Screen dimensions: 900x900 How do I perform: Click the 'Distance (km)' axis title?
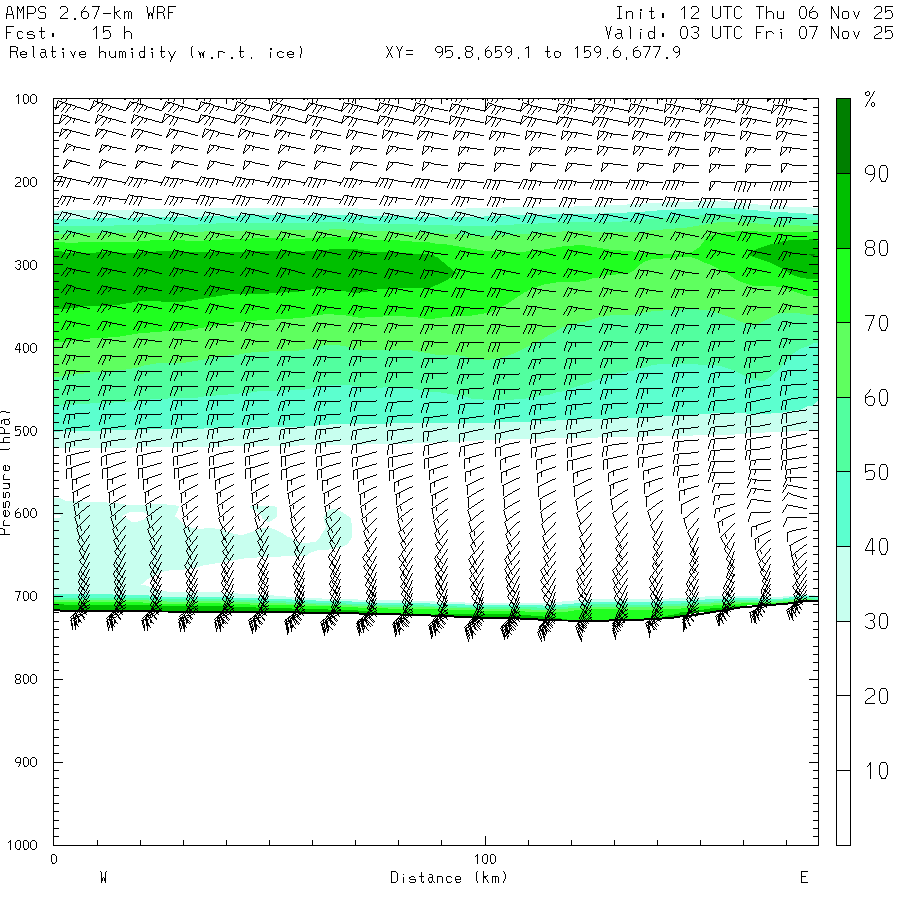449,878
